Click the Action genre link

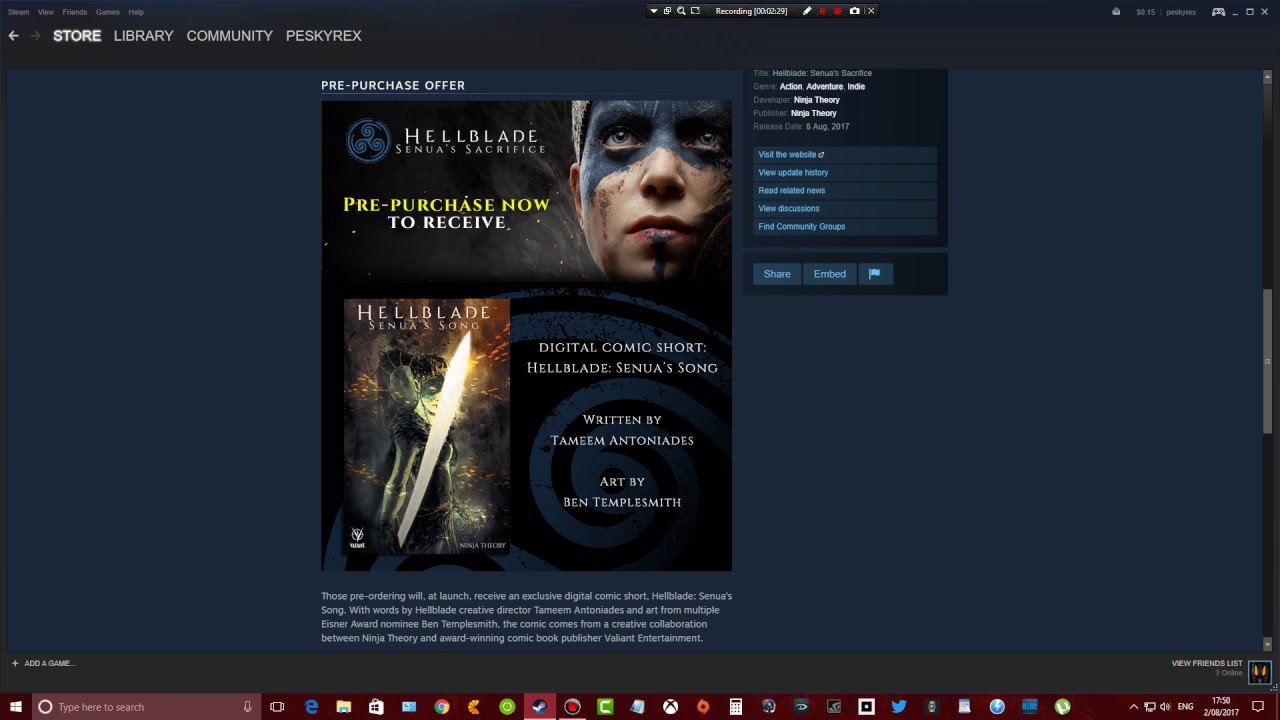791,87
